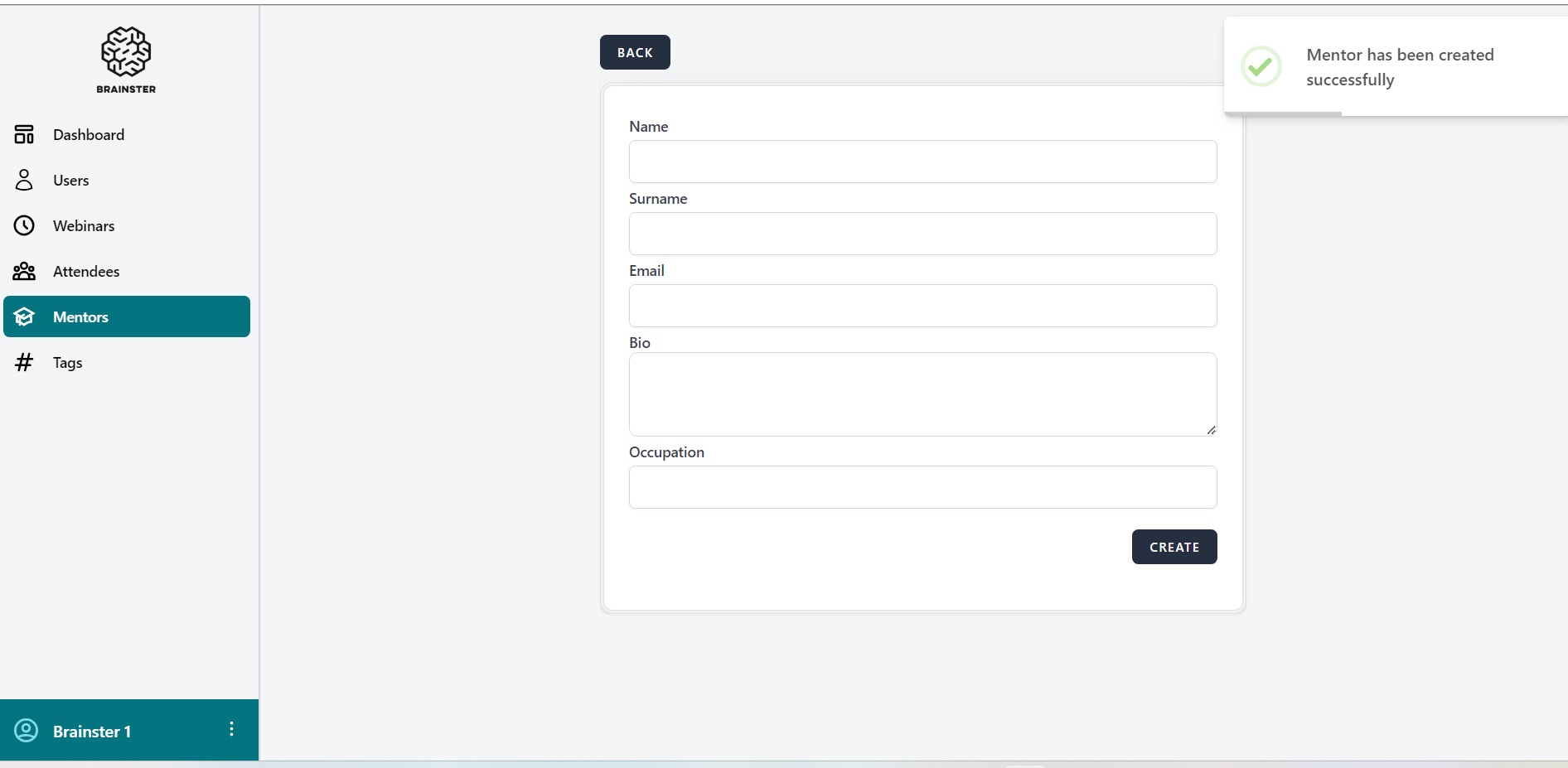Image resolution: width=1568 pixels, height=768 pixels.
Task: Click inside the Bio text area
Action: pyautogui.click(x=922, y=394)
